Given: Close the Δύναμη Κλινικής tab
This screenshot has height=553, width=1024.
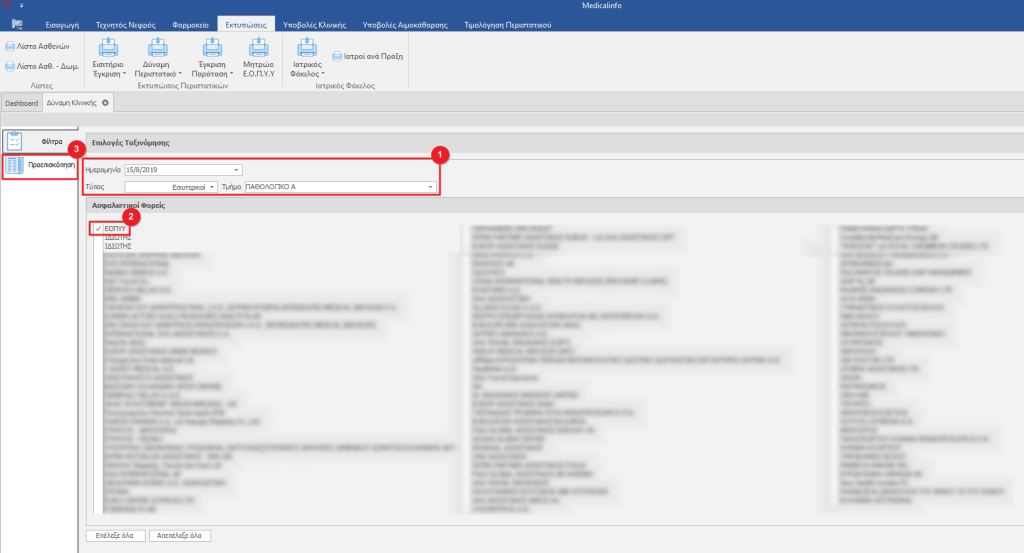Looking at the screenshot, I should coord(105,103).
